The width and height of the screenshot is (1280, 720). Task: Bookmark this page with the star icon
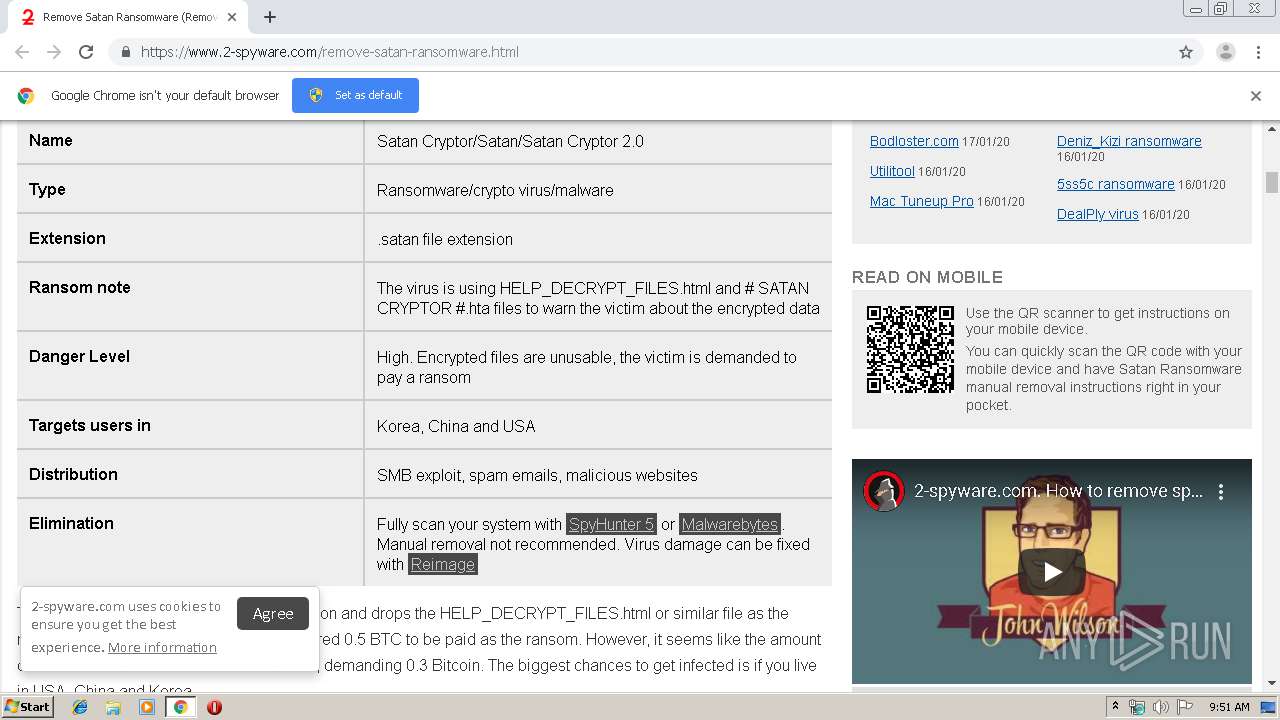[x=1186, y=52]
